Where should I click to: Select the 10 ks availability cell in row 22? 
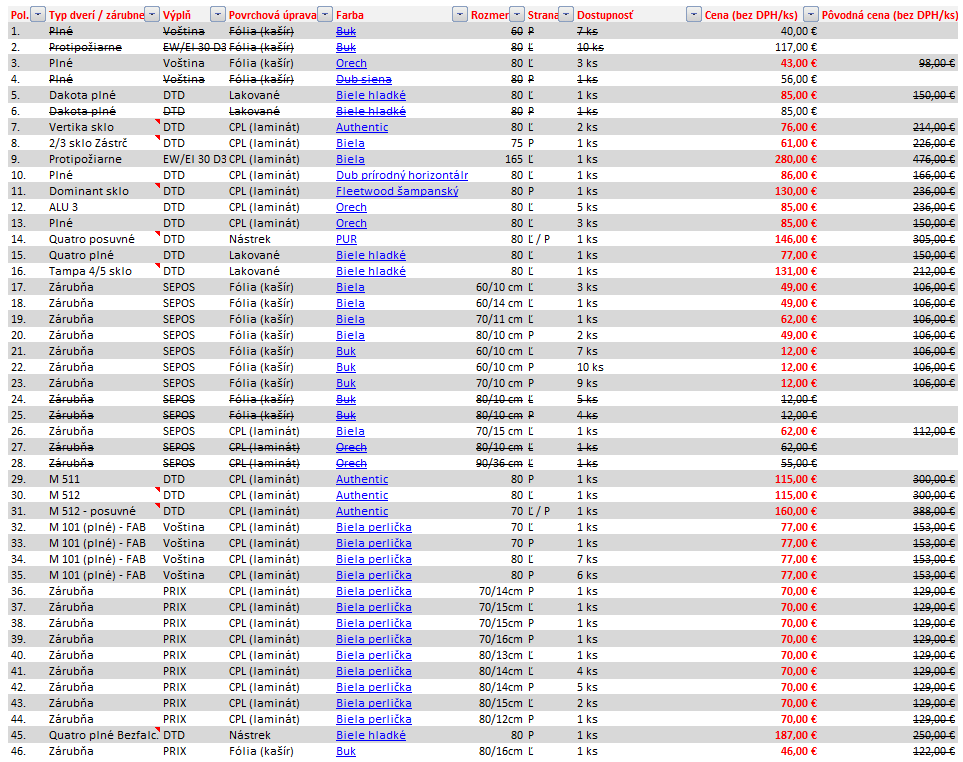pyautogui.click(x=590, y=367)
